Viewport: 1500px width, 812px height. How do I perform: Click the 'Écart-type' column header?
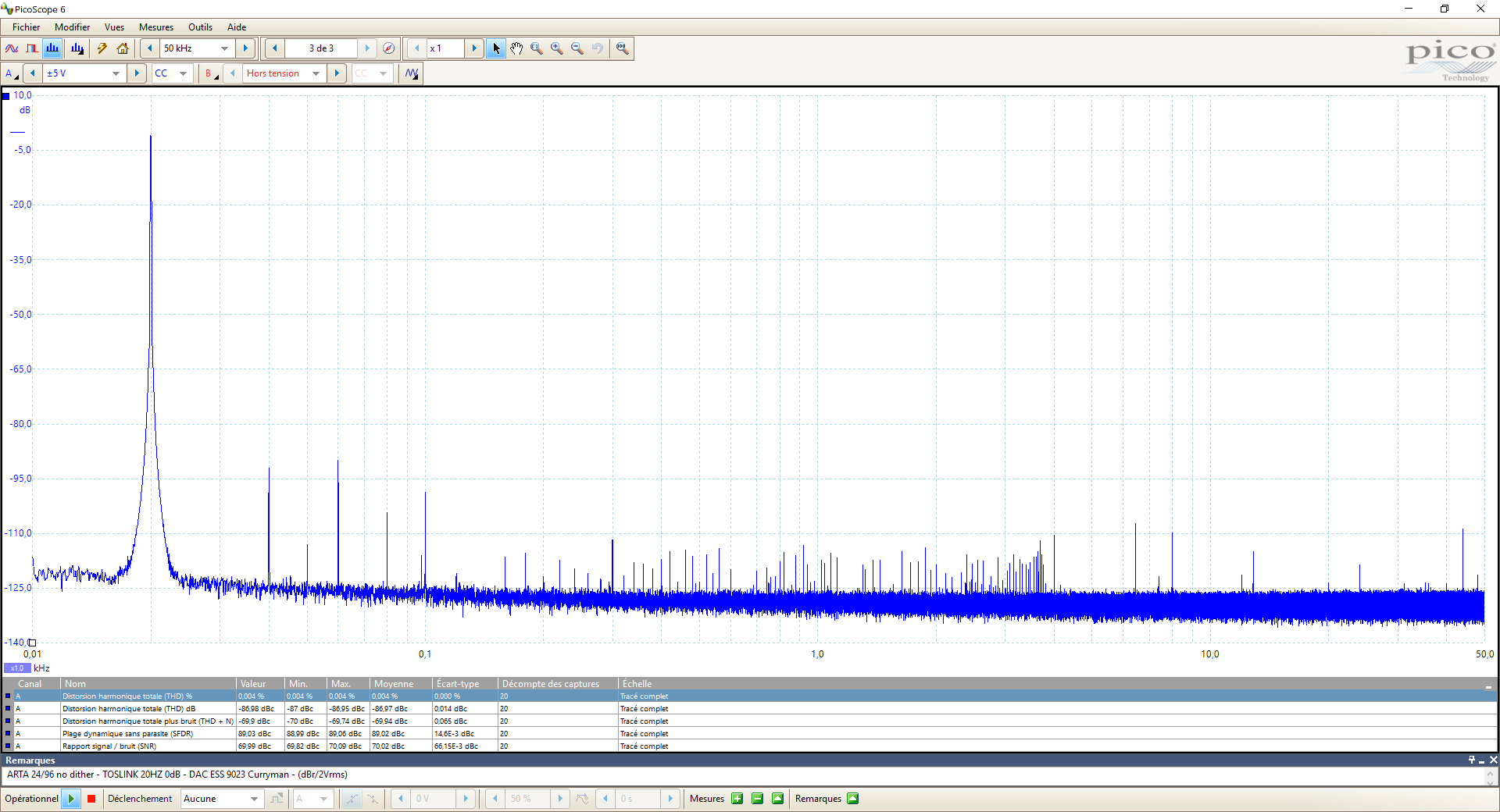click(465, 684)
